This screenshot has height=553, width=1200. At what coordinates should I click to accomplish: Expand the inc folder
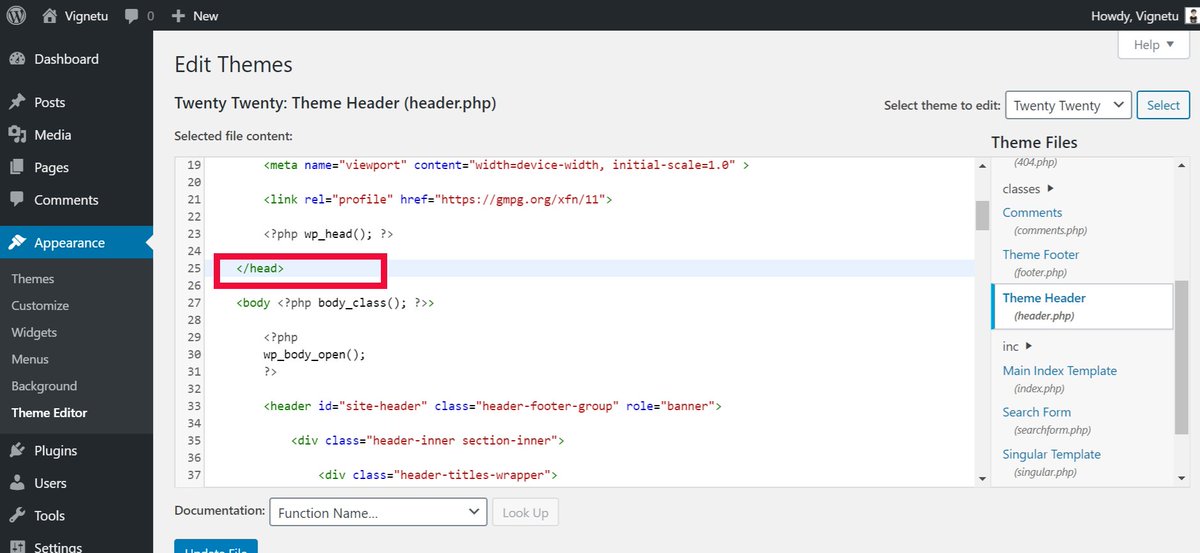coord(1018,346)
